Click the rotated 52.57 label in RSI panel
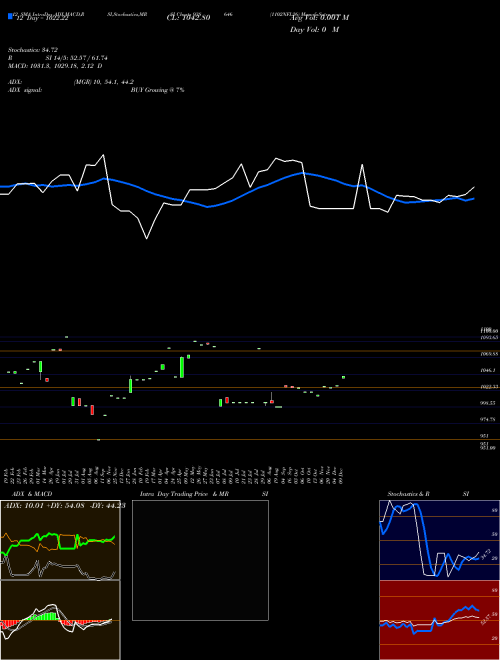 [x=485, y=619]
